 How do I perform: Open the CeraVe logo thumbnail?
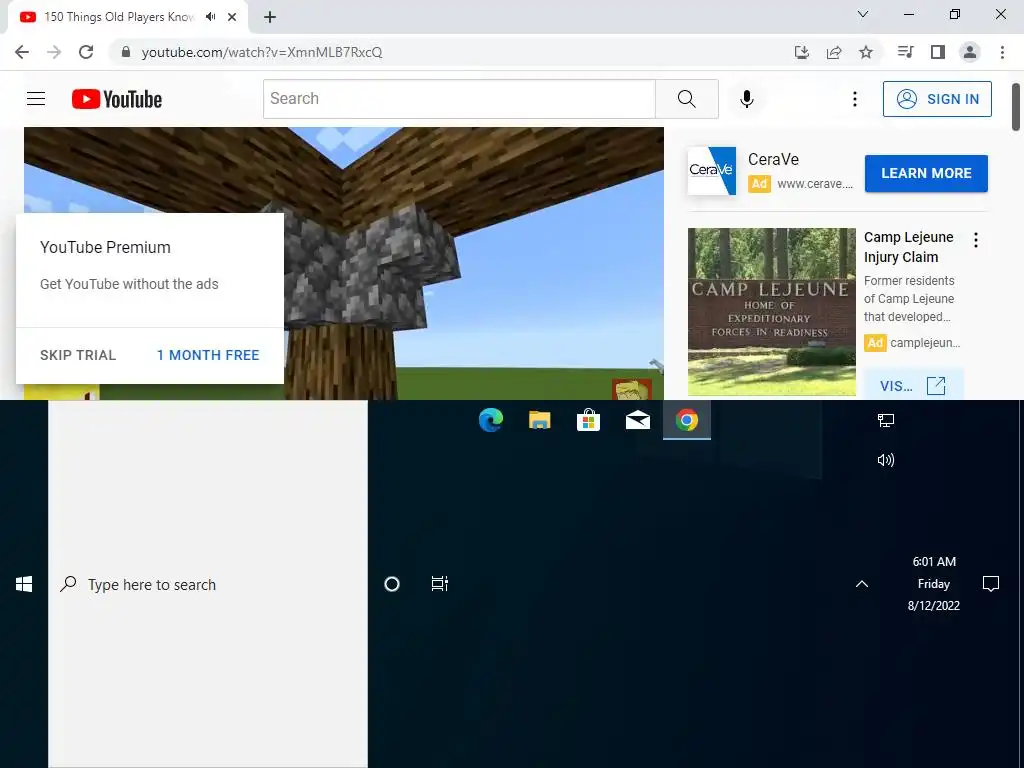[x=712, y=170]
